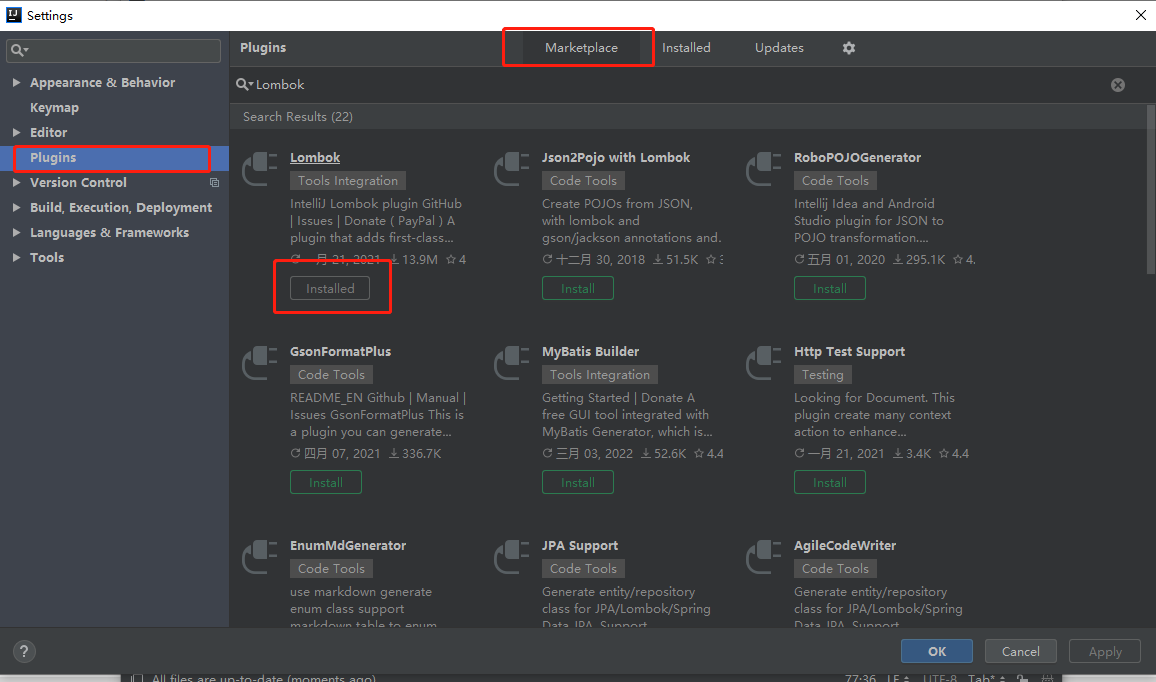This screenshot has height=682, width=1156.
Task: Switch to the Updates tab
Action: click(x=779, y=48)
